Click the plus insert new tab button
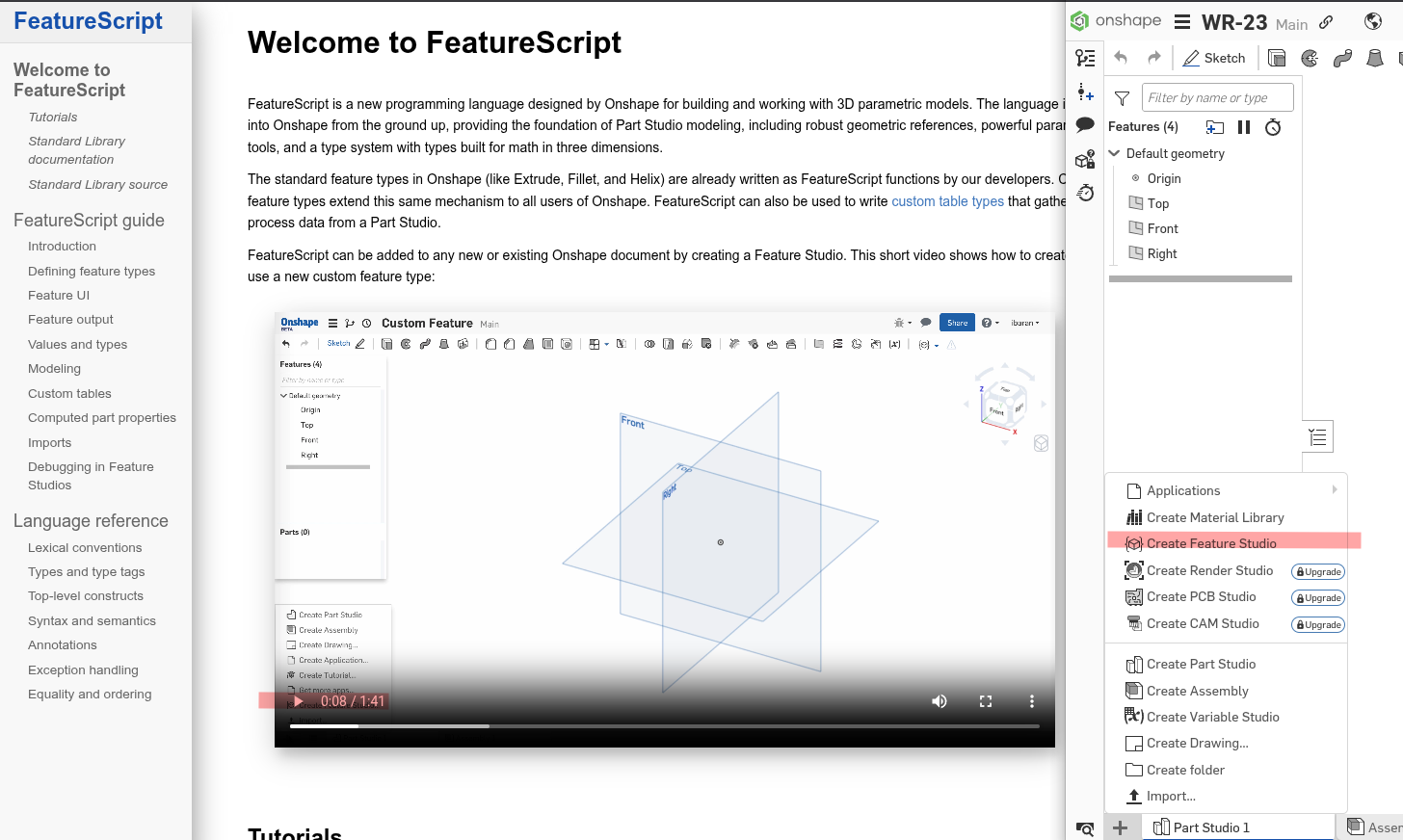The width and height of the screenshot is (1403, 840). pos(1120,827)
